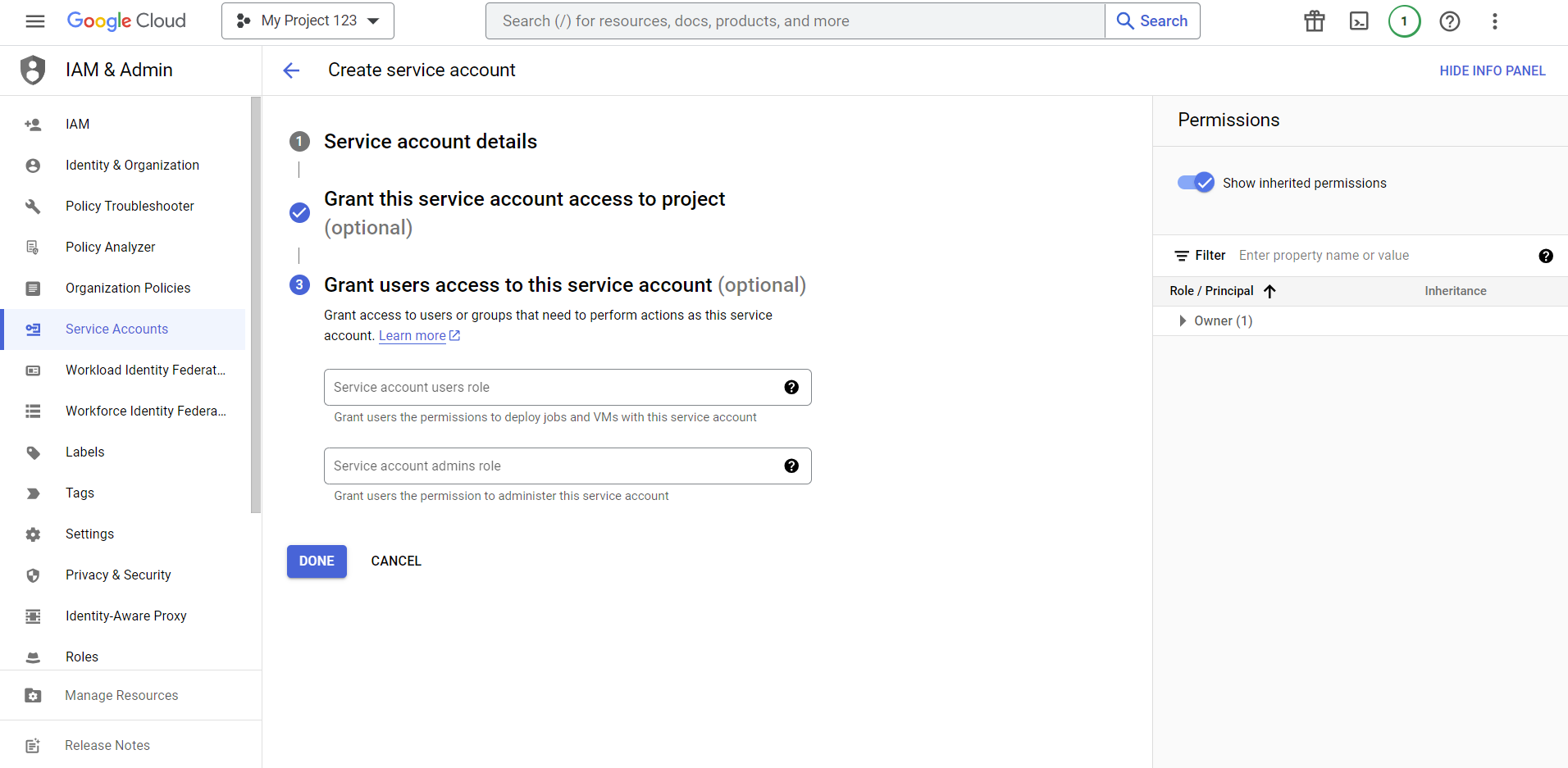The width and height of the screenshot is (1568, 768).
Task: Open Identity-Aware Proxy page
Action: [126, 616]
